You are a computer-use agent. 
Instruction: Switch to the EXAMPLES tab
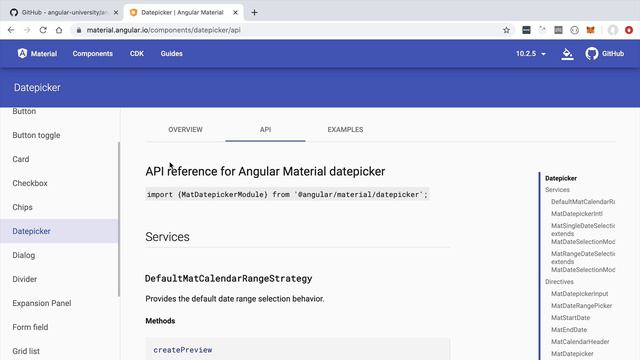pyautogui.click(x=345, y=130)
